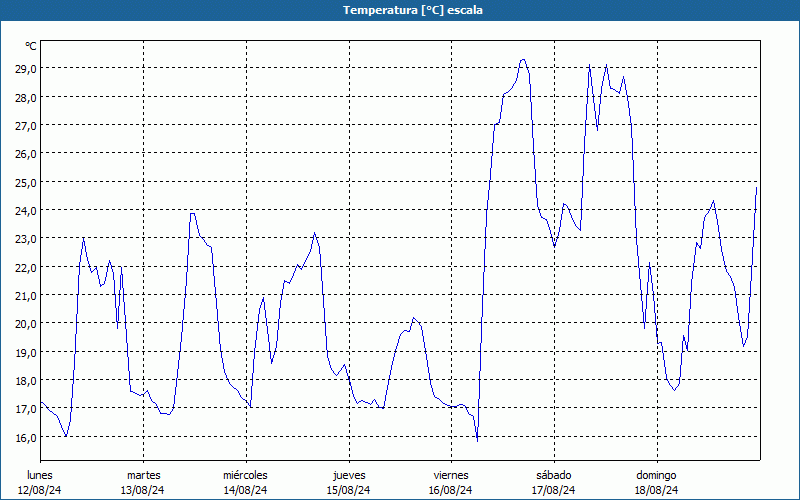Click the 18,0 temperature axis label
800x500 pixels.
(26, 381)
